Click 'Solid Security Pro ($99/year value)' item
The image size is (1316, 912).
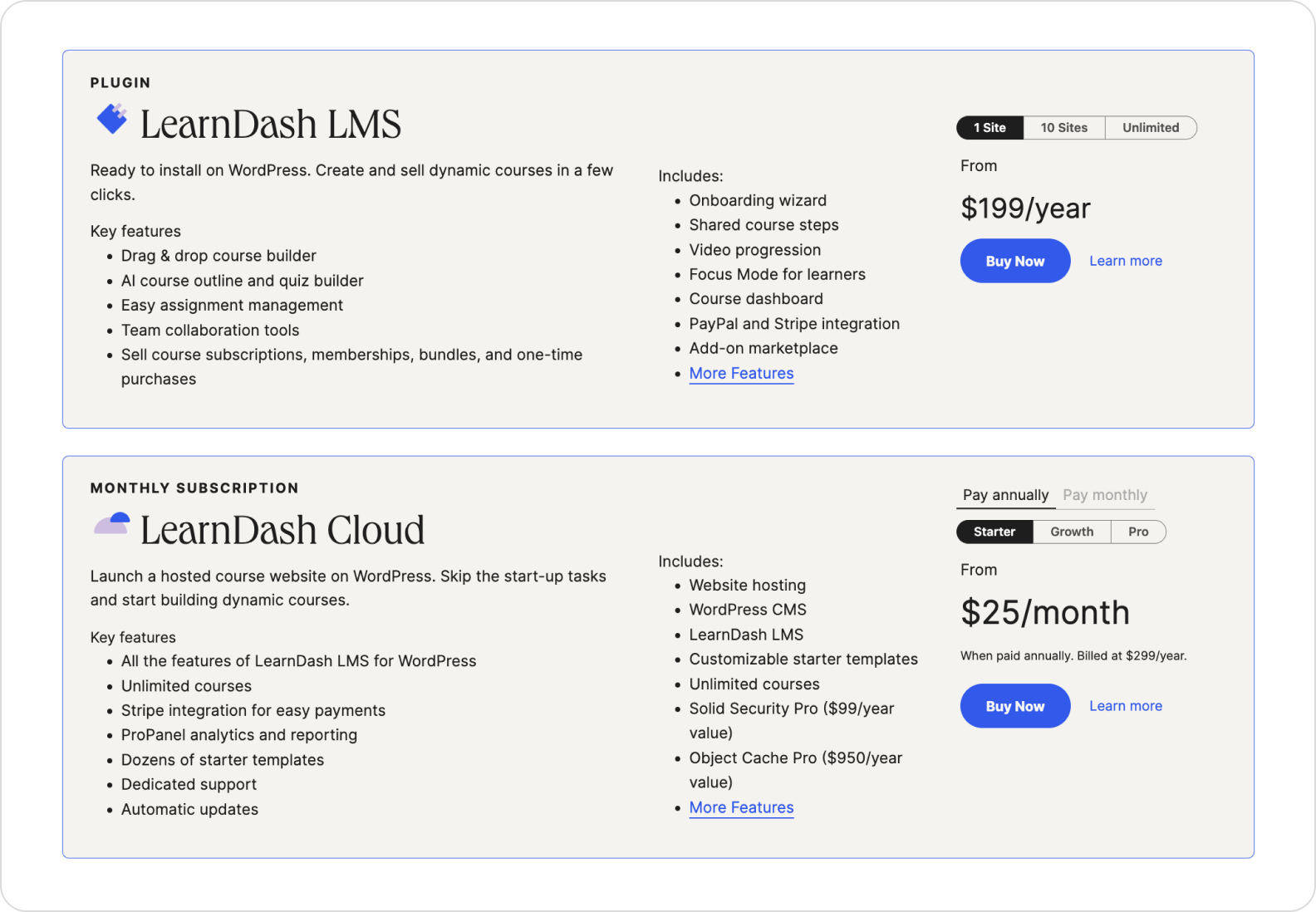[792, 721]
